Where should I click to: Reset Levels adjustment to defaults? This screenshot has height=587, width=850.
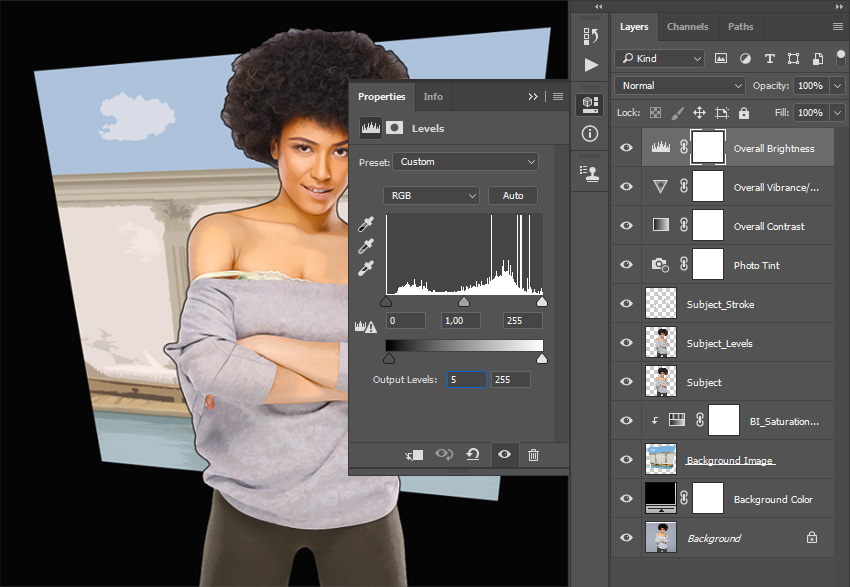click(473, 455)
